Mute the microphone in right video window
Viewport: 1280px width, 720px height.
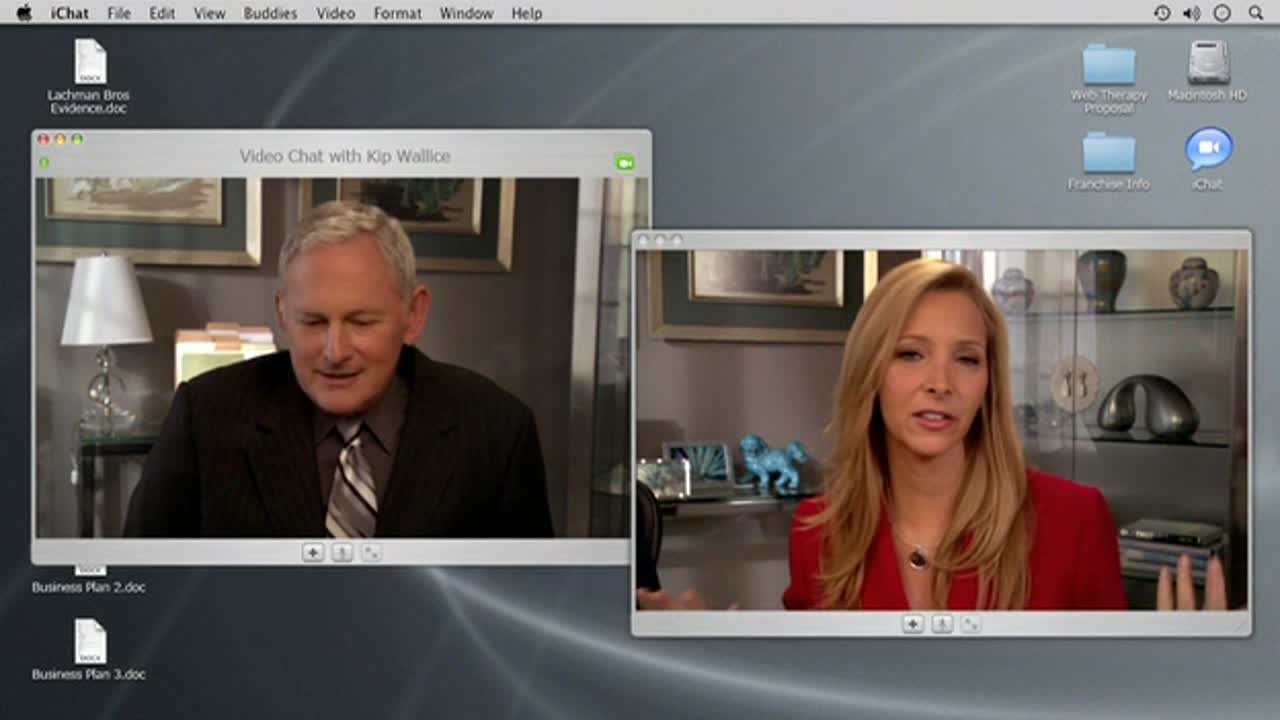[x=942, y=624]
